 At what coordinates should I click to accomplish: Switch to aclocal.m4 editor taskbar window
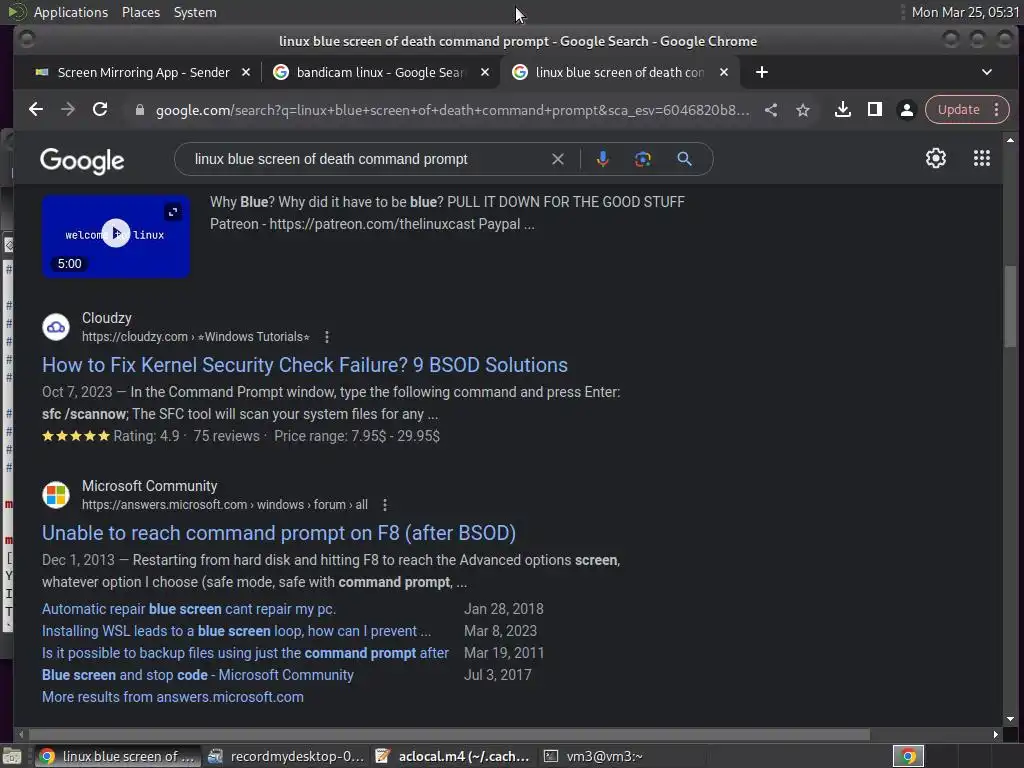point(454,756)
